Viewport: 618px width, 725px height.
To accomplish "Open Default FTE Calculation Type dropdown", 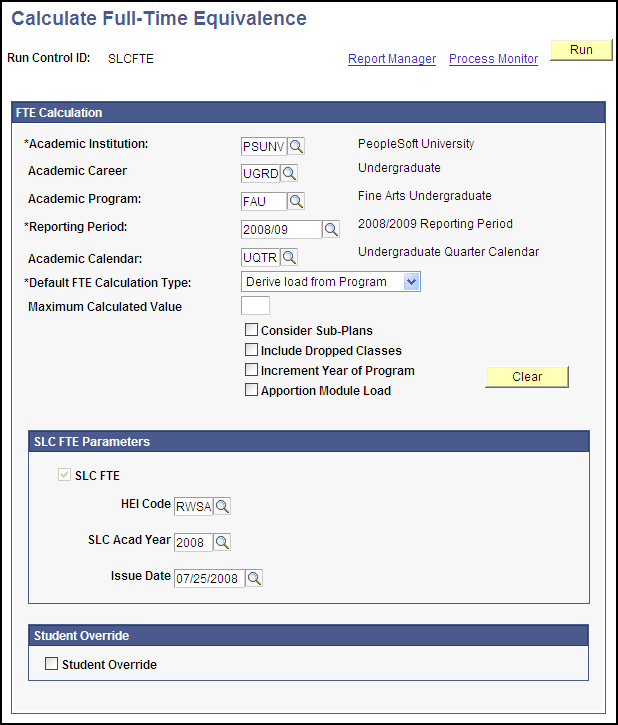I will (331, 282).
